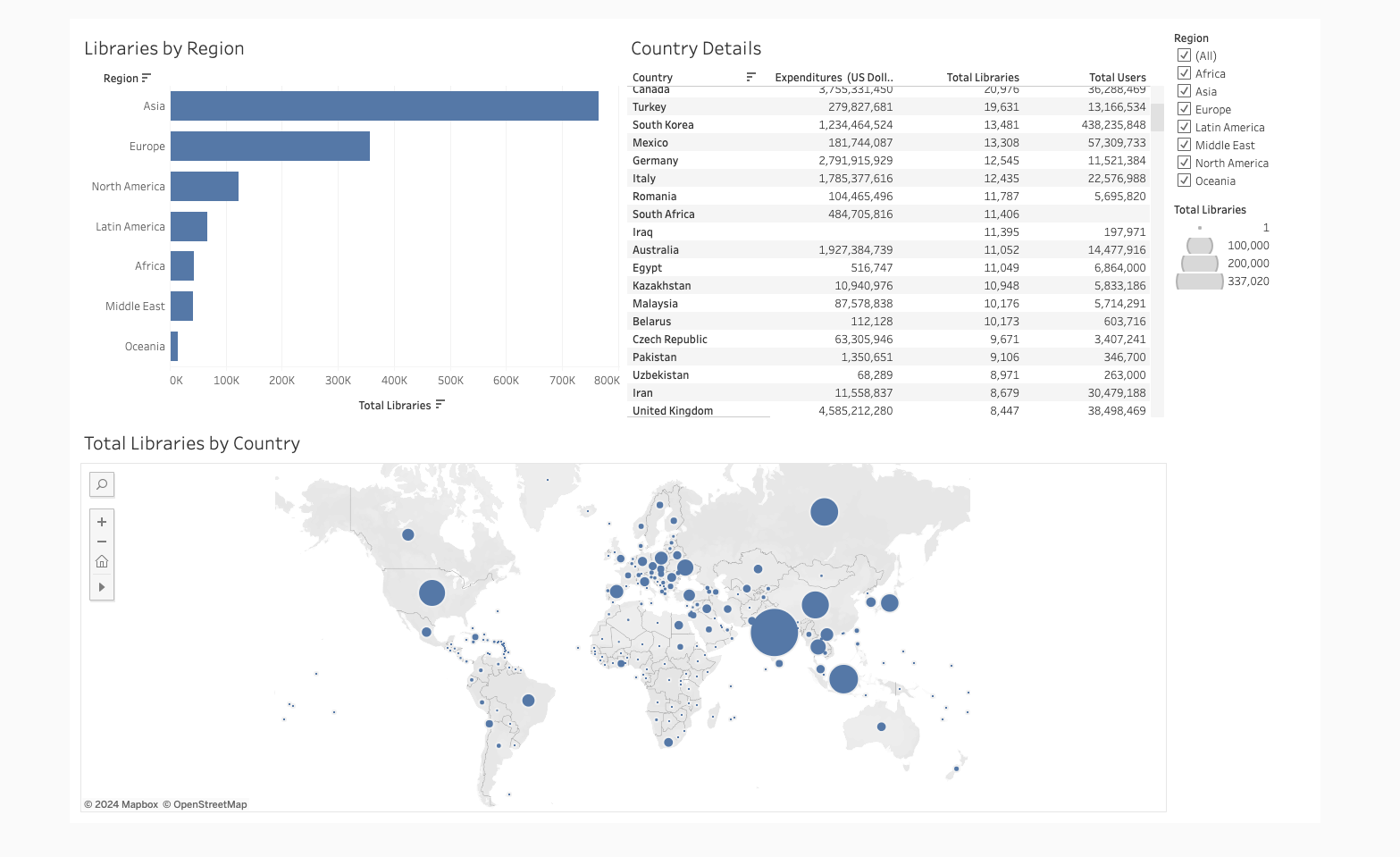
Task: Uncheck the Oceania region filter
Action: (1184, 181)
